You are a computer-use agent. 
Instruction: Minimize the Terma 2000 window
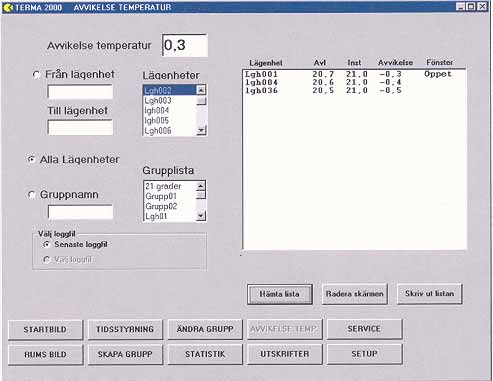coord(461,7)
